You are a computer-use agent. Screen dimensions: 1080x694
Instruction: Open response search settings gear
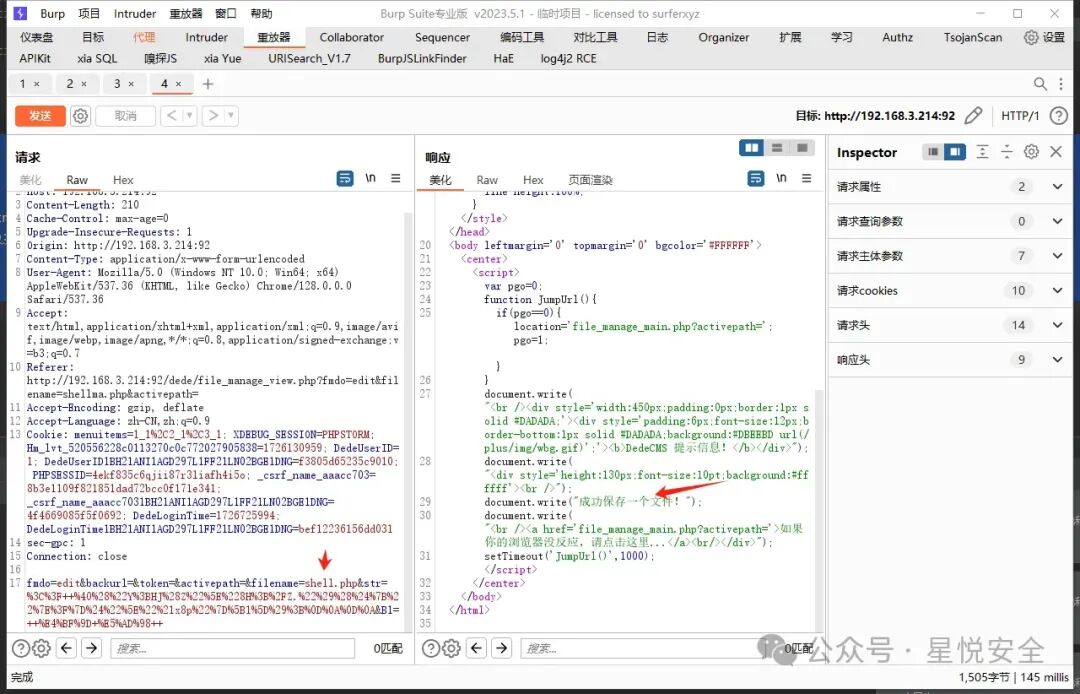(x=450, y=648)
